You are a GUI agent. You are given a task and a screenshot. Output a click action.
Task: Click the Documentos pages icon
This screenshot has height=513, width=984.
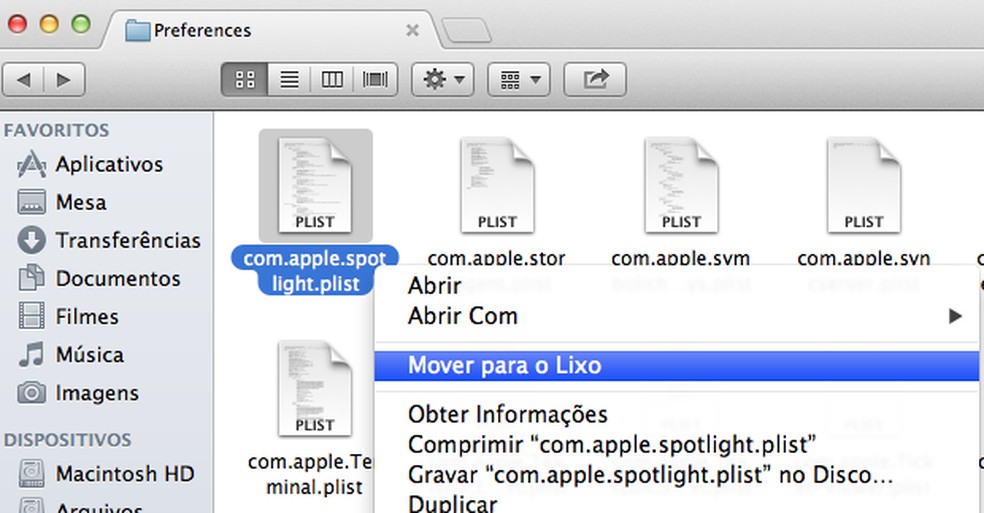31,278
